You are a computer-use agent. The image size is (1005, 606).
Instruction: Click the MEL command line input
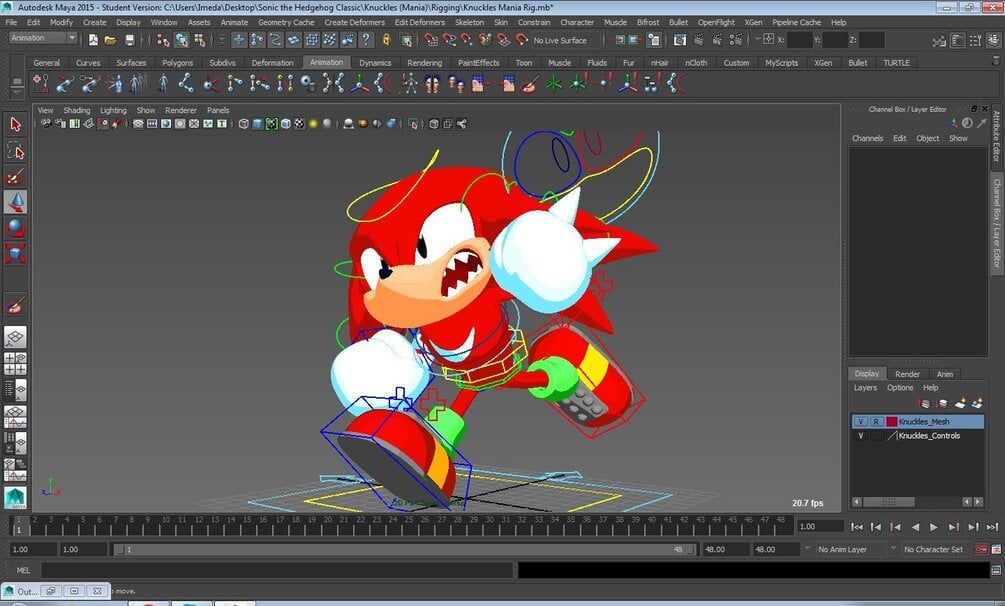click(278, 570)
